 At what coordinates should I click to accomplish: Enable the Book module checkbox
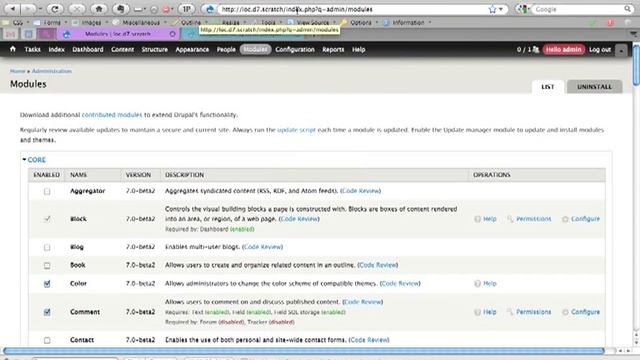(47, 265)
